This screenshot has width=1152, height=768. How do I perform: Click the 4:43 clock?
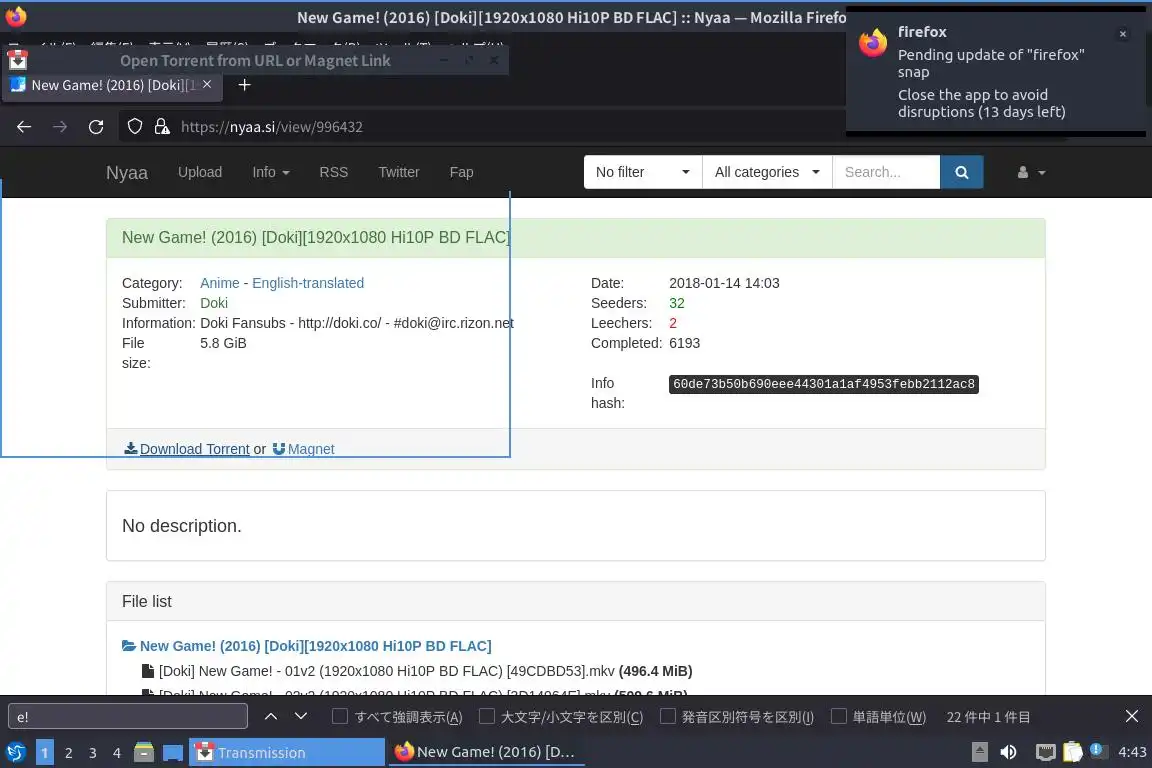click(x=1131, y=752)
